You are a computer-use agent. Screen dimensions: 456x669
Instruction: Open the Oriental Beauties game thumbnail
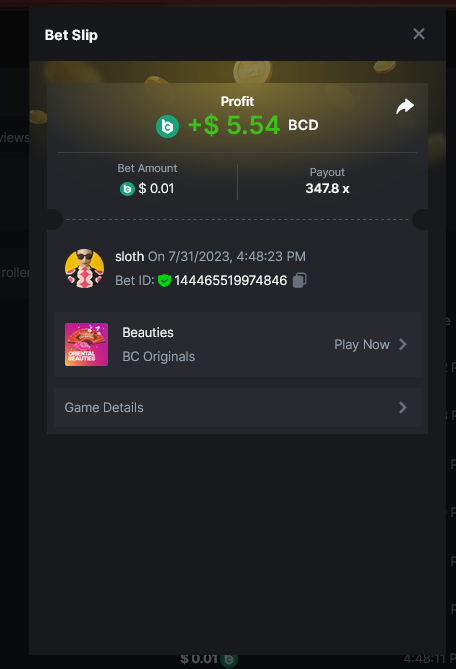[x=86, y=344]
